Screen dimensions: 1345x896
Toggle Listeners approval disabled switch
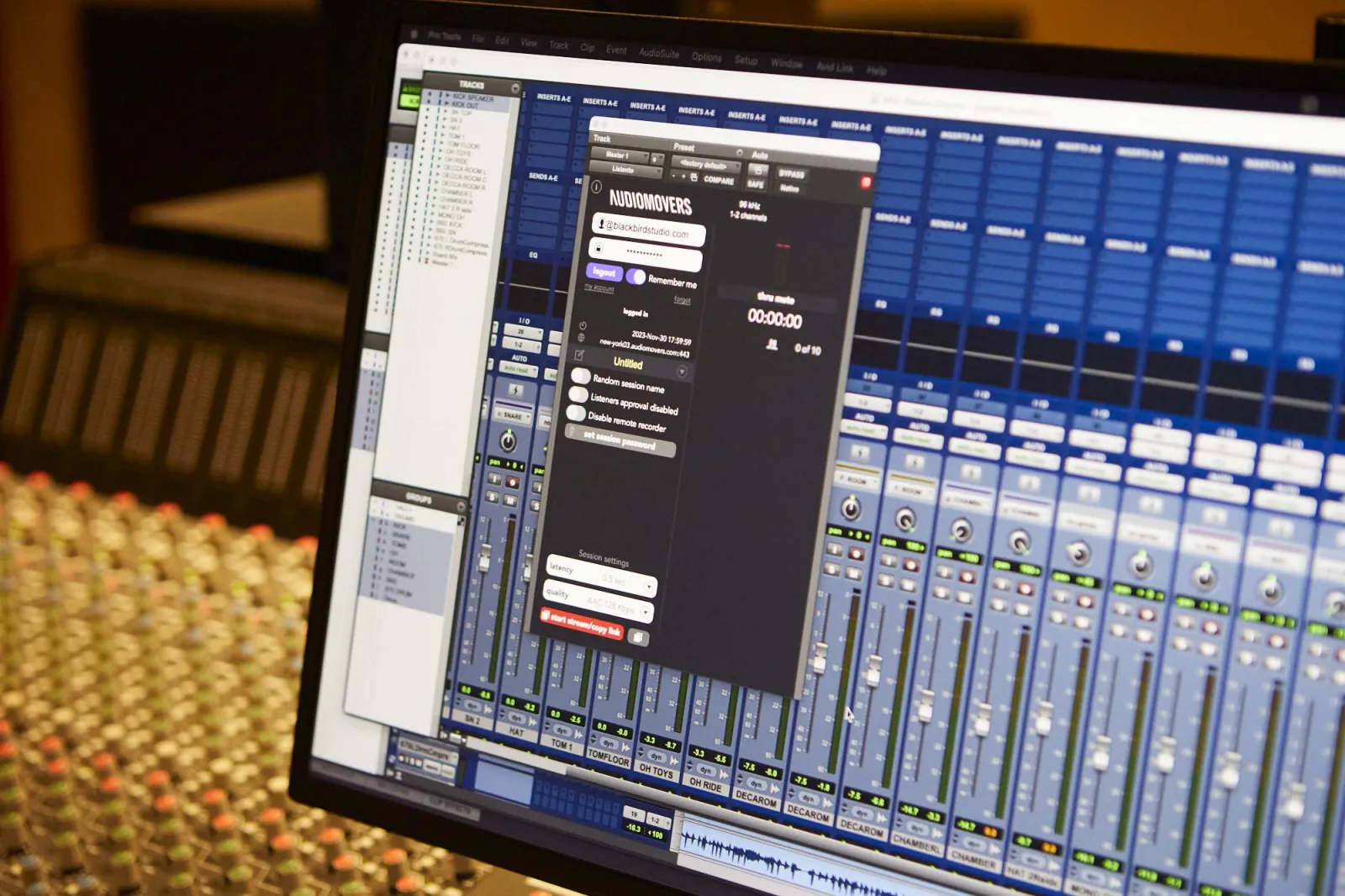click(578, 394)
